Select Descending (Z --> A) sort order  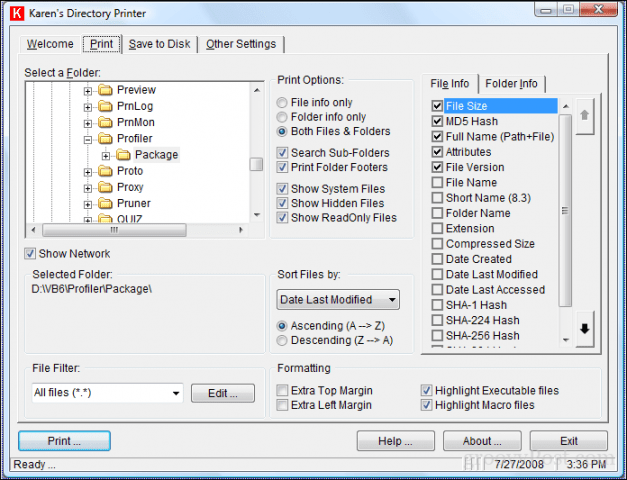tap(282, 340)
